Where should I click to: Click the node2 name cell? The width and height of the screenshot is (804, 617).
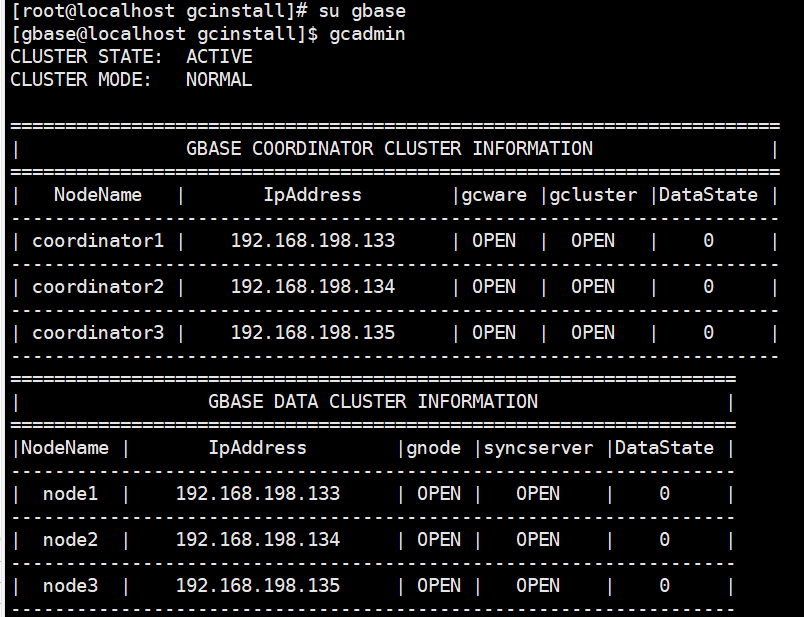click(x=70, y=540)
